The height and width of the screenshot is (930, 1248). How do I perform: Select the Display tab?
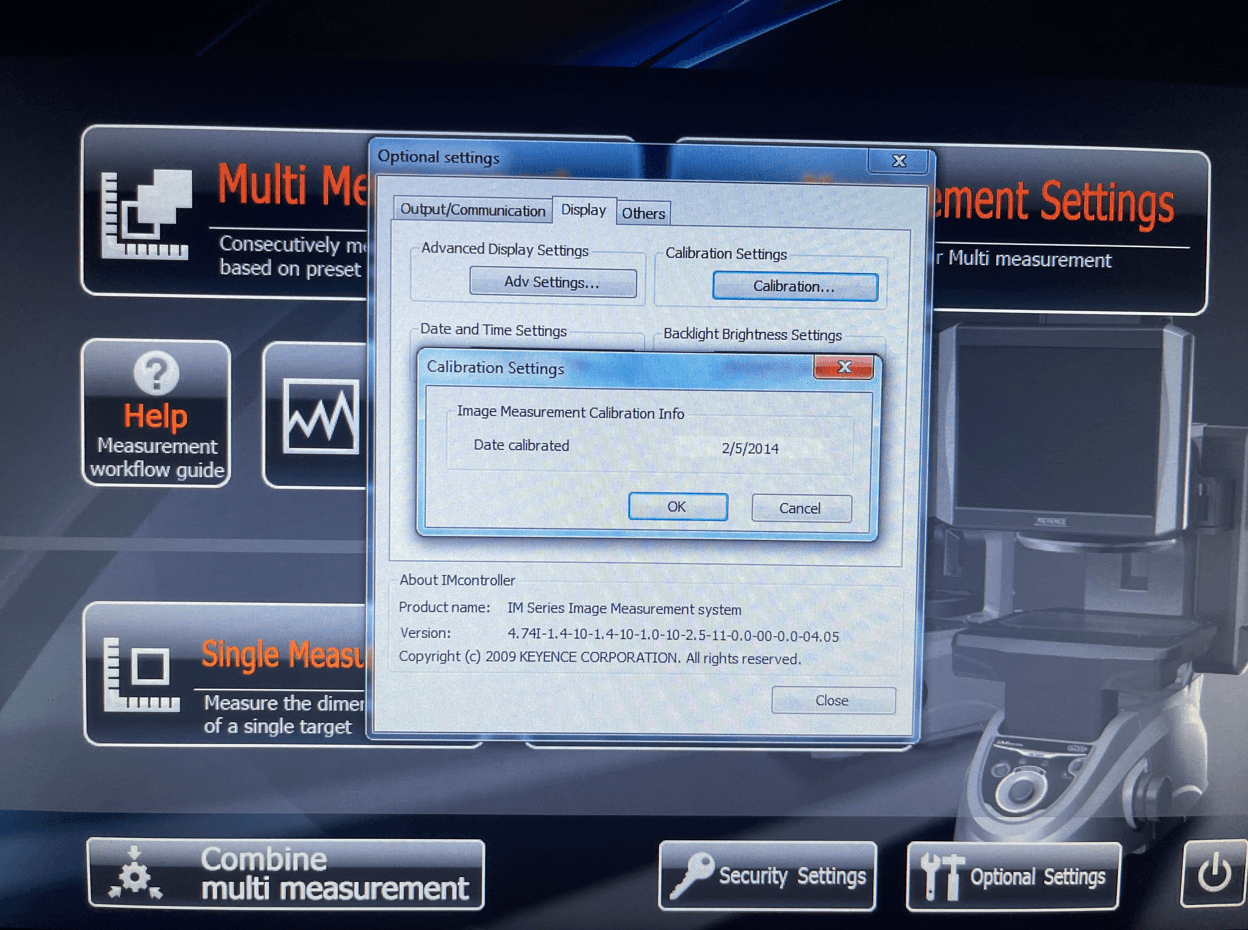tap(583, 210)
